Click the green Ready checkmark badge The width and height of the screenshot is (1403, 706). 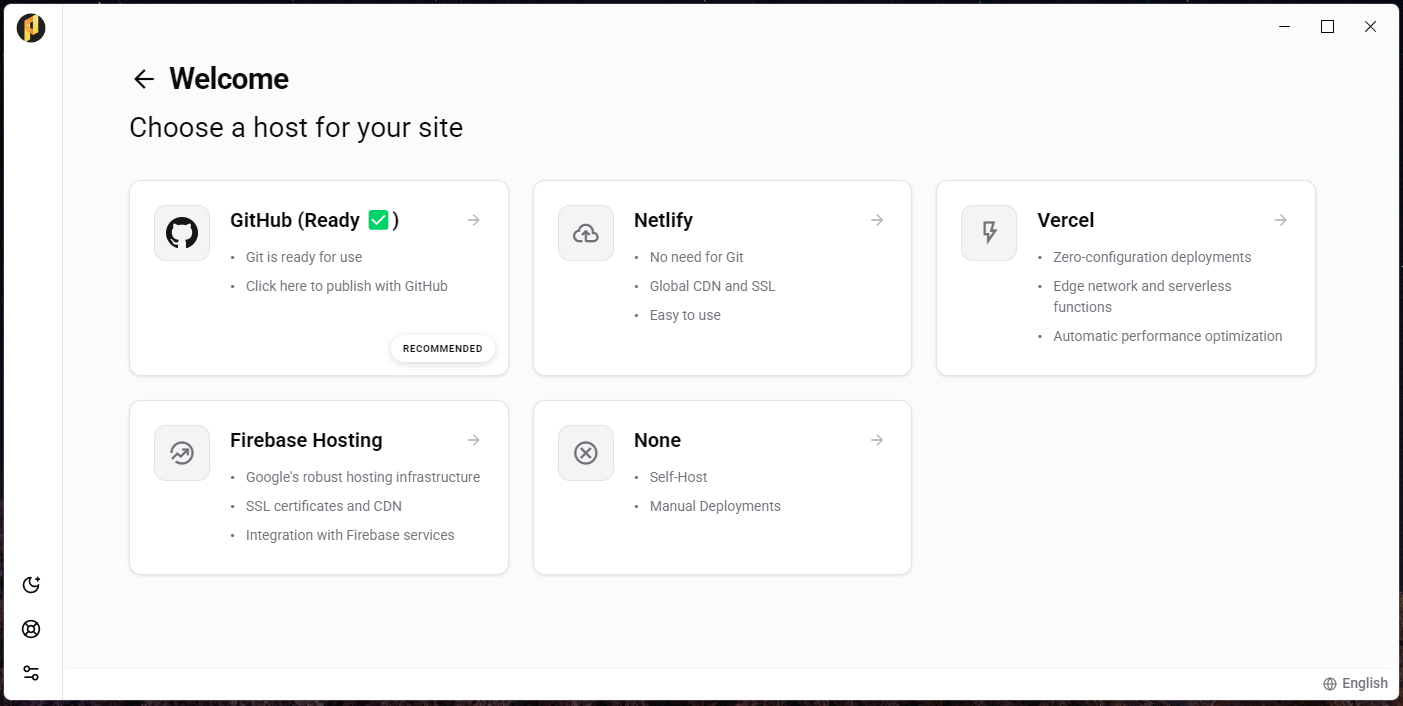378,220
